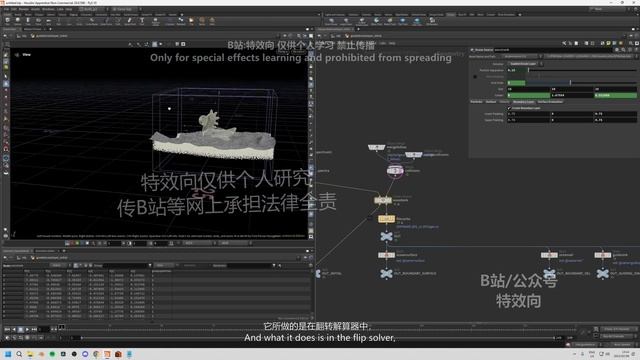Viewport: 640px width, 360px height.
Task: Click the Beach Tank shelf tool
Action: tap(389, 21)
